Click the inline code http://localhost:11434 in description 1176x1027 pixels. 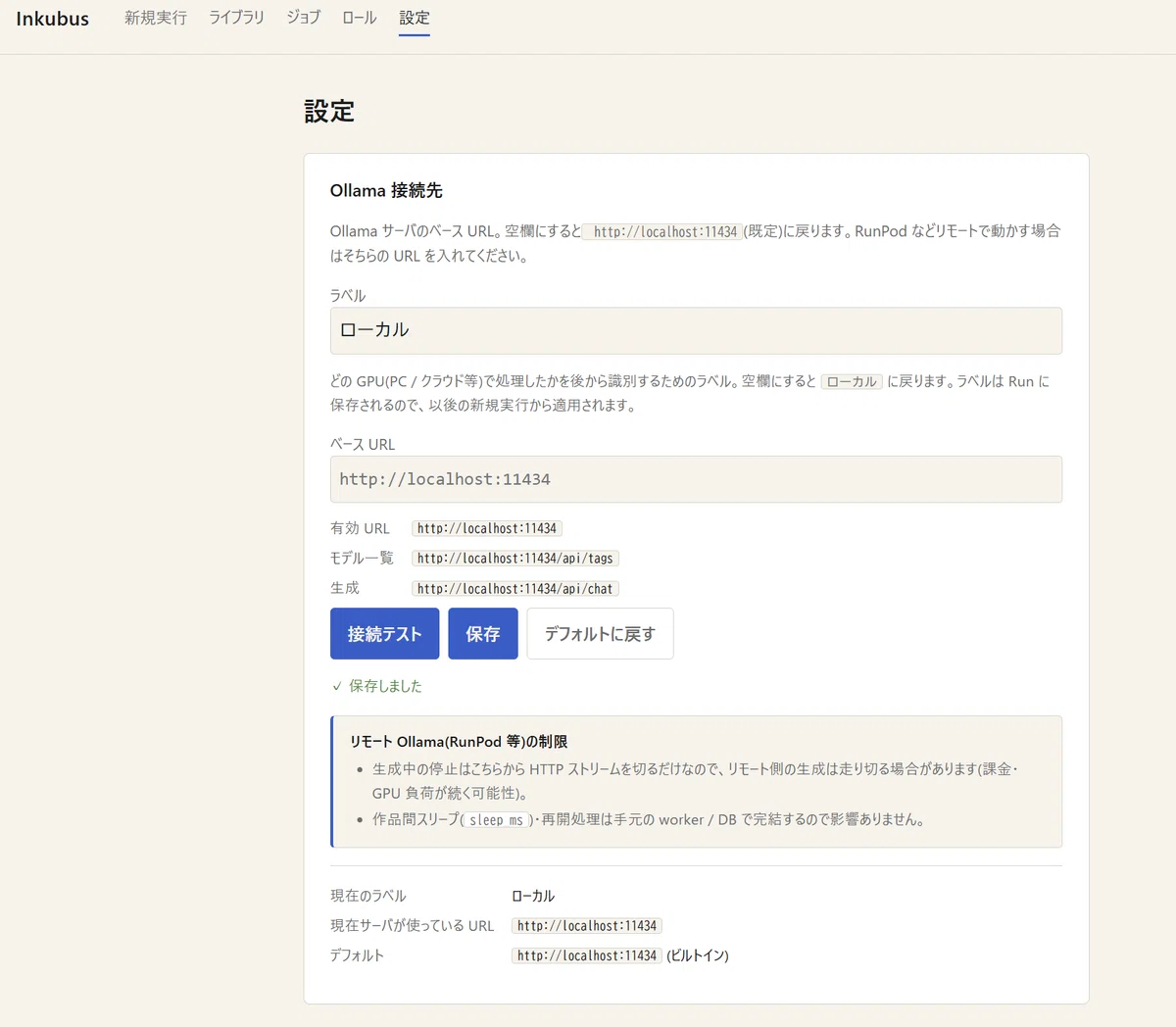pos(663,232)
